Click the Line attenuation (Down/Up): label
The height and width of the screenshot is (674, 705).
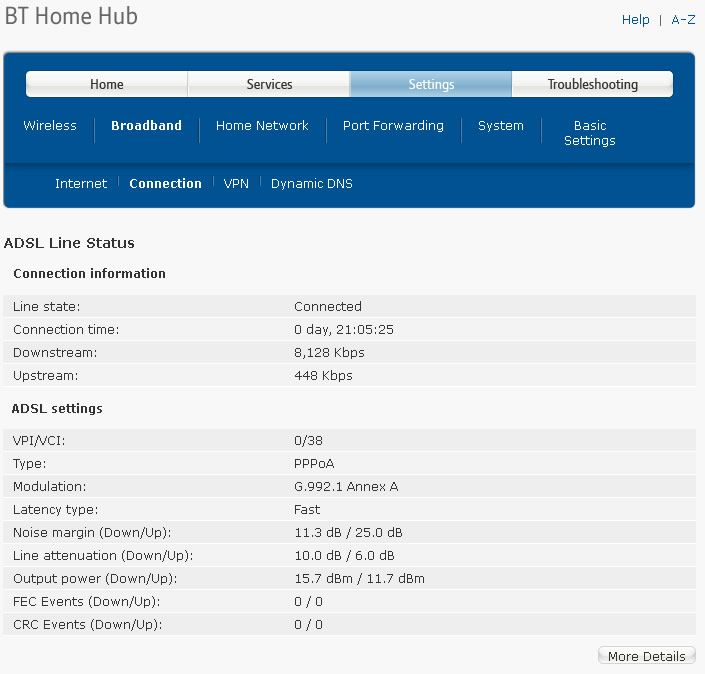[103, 555]
